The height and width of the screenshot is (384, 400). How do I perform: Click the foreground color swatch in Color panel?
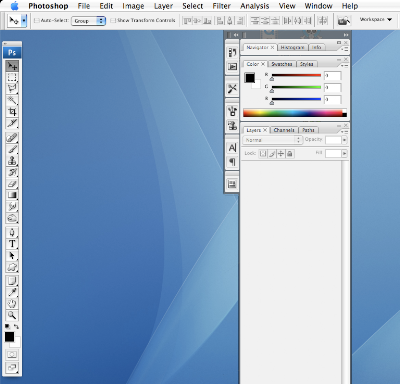point(250,78)
